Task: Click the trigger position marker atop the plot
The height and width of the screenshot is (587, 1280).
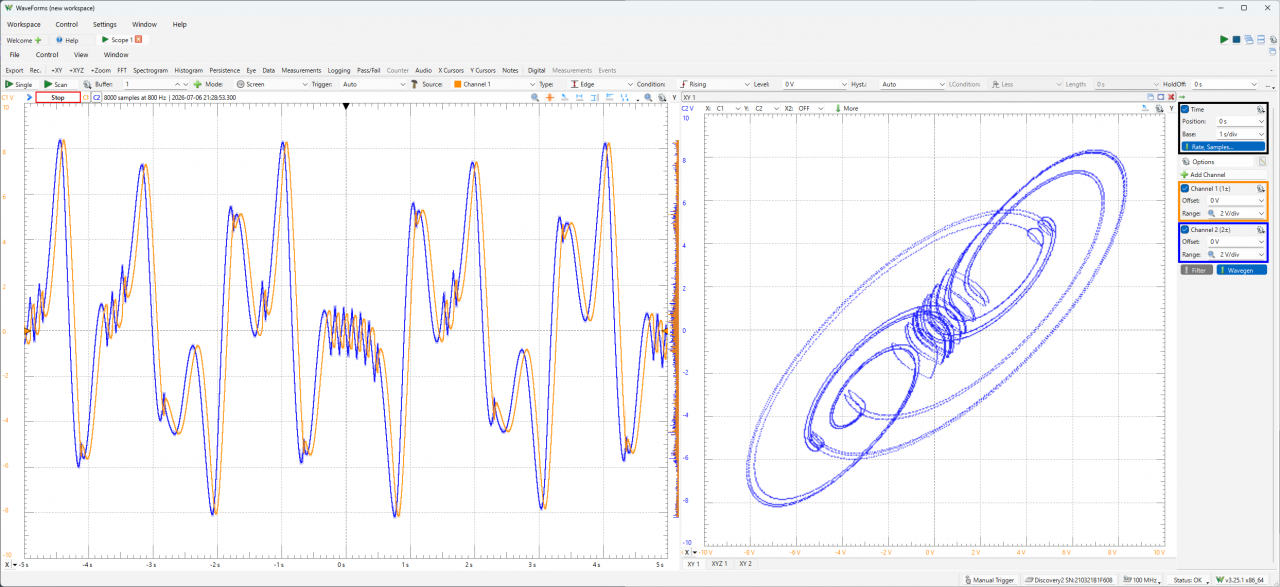Action: click(x=345, y=107)
